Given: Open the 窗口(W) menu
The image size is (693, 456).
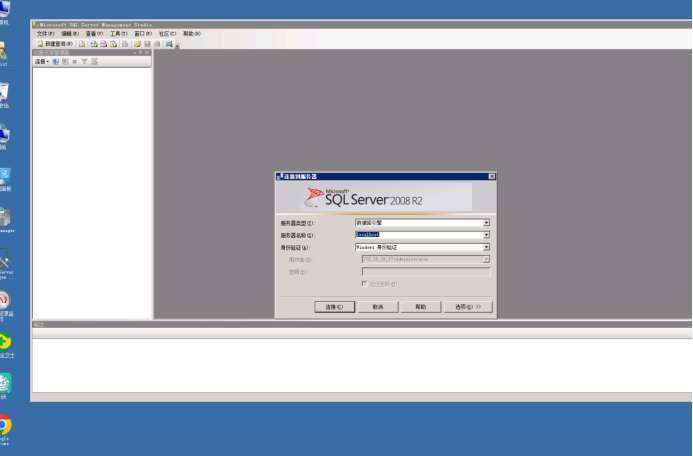Looking at the screenshot, I should [x=143, y=34].
